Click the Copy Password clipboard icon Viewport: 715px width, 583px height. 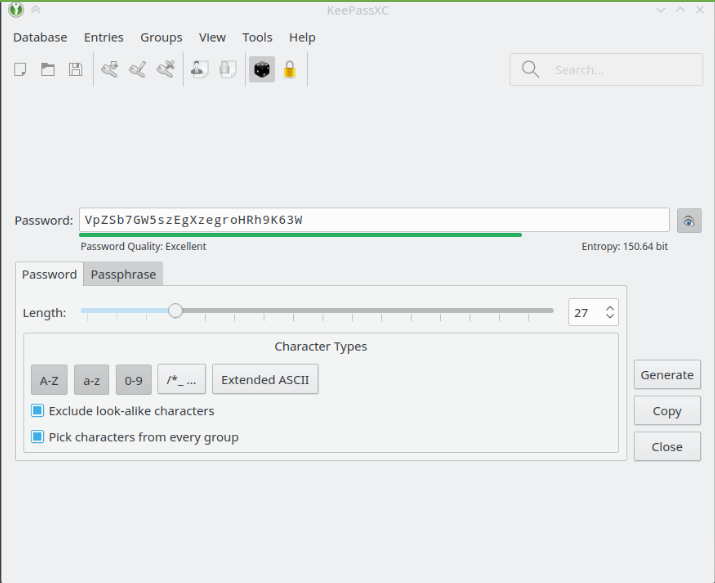pyautogui.click(x=228, y=70)
